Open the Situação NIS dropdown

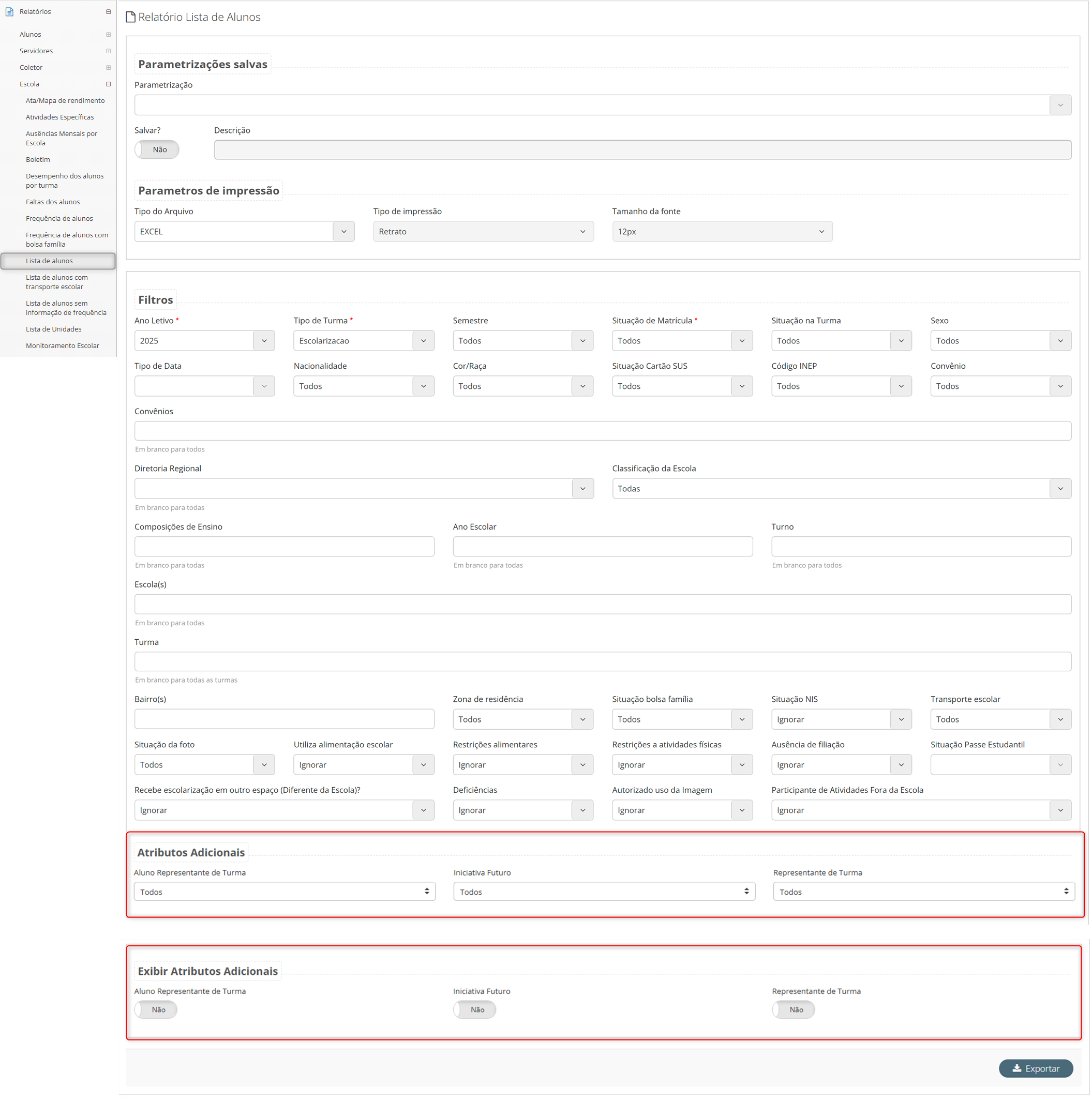click(x=841, y=719)
